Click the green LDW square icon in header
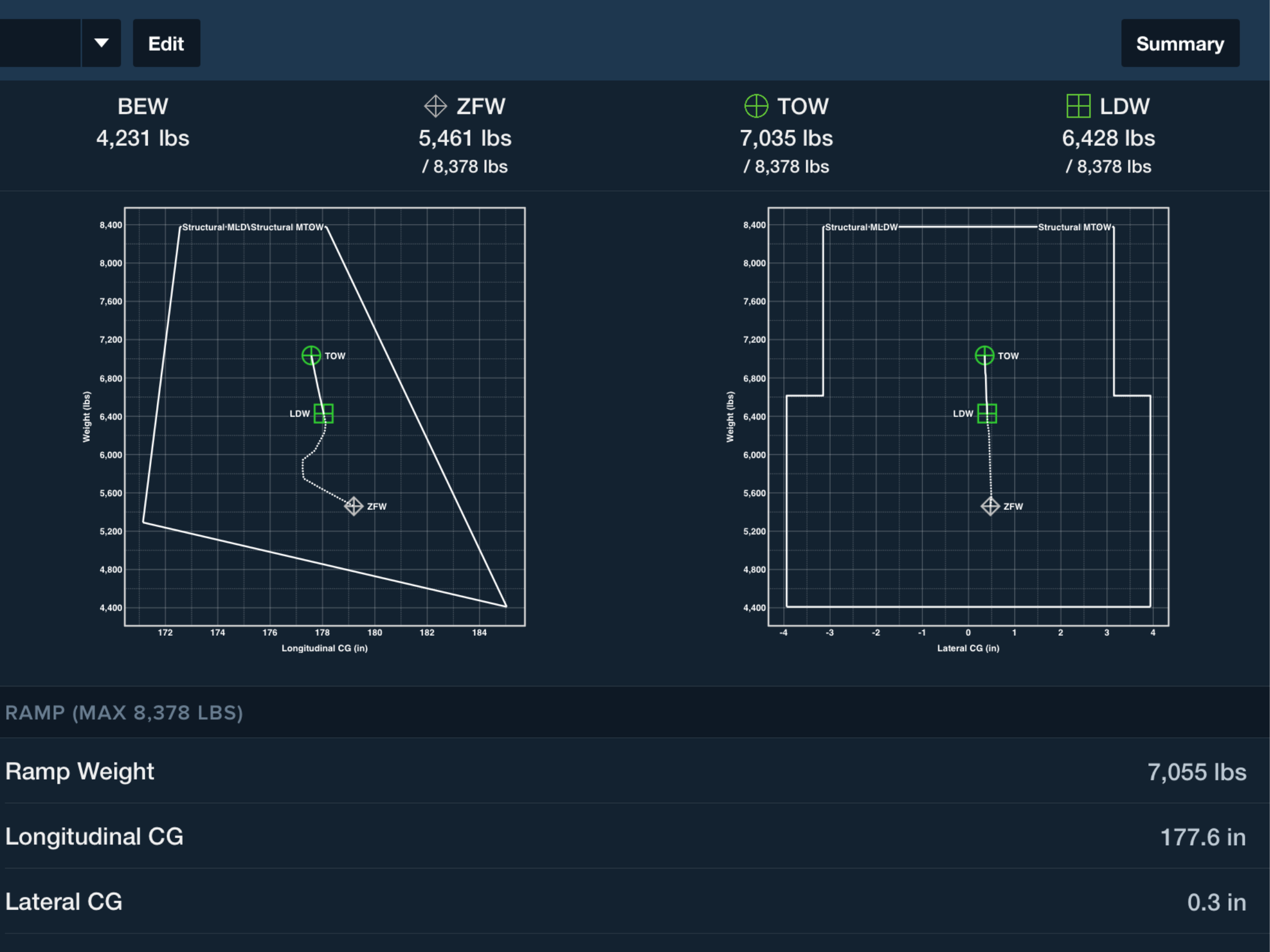The image size is (1270, 952). coord(1078,106)
